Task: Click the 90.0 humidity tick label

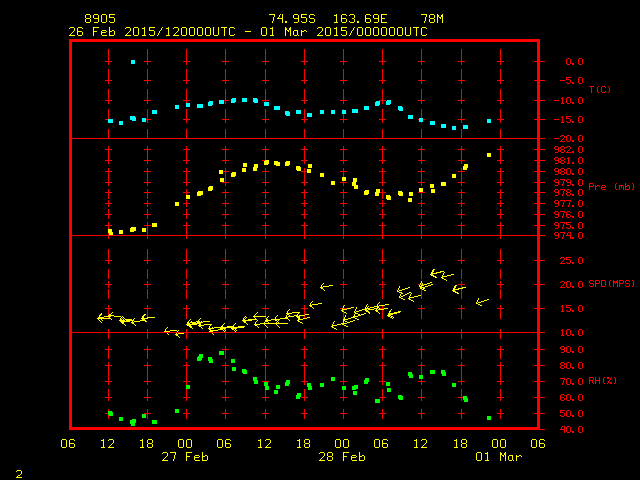Action: pos(571,350)
